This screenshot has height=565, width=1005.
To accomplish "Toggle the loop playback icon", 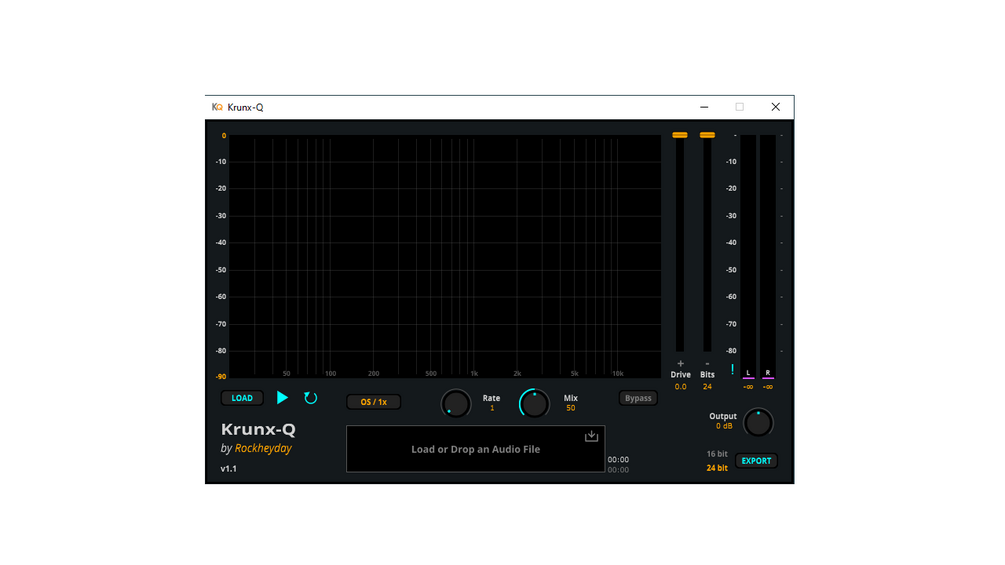I will tap(311, 398).
